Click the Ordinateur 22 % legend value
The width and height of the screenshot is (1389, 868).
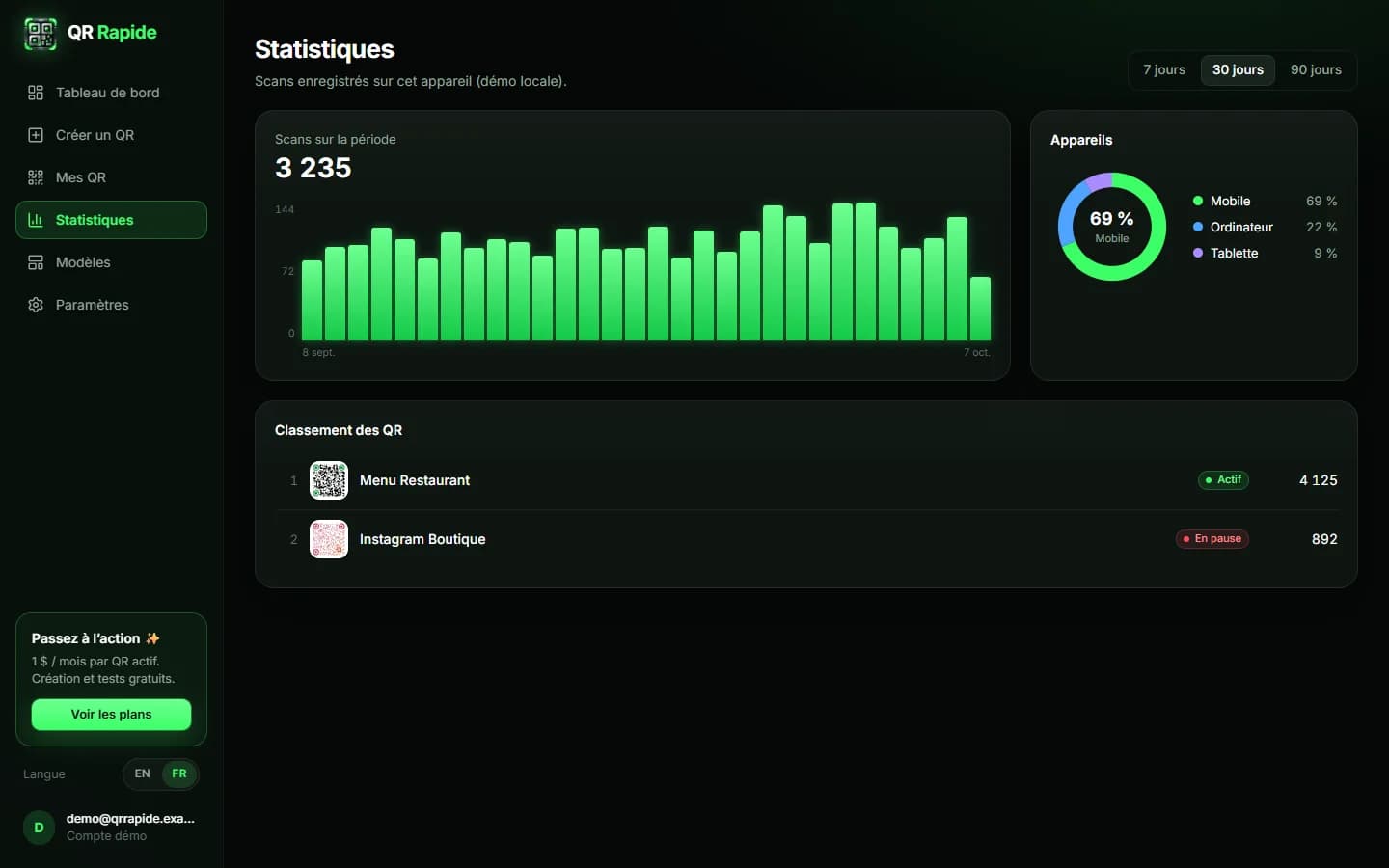pyautogui.click(x=1321, y=227)
